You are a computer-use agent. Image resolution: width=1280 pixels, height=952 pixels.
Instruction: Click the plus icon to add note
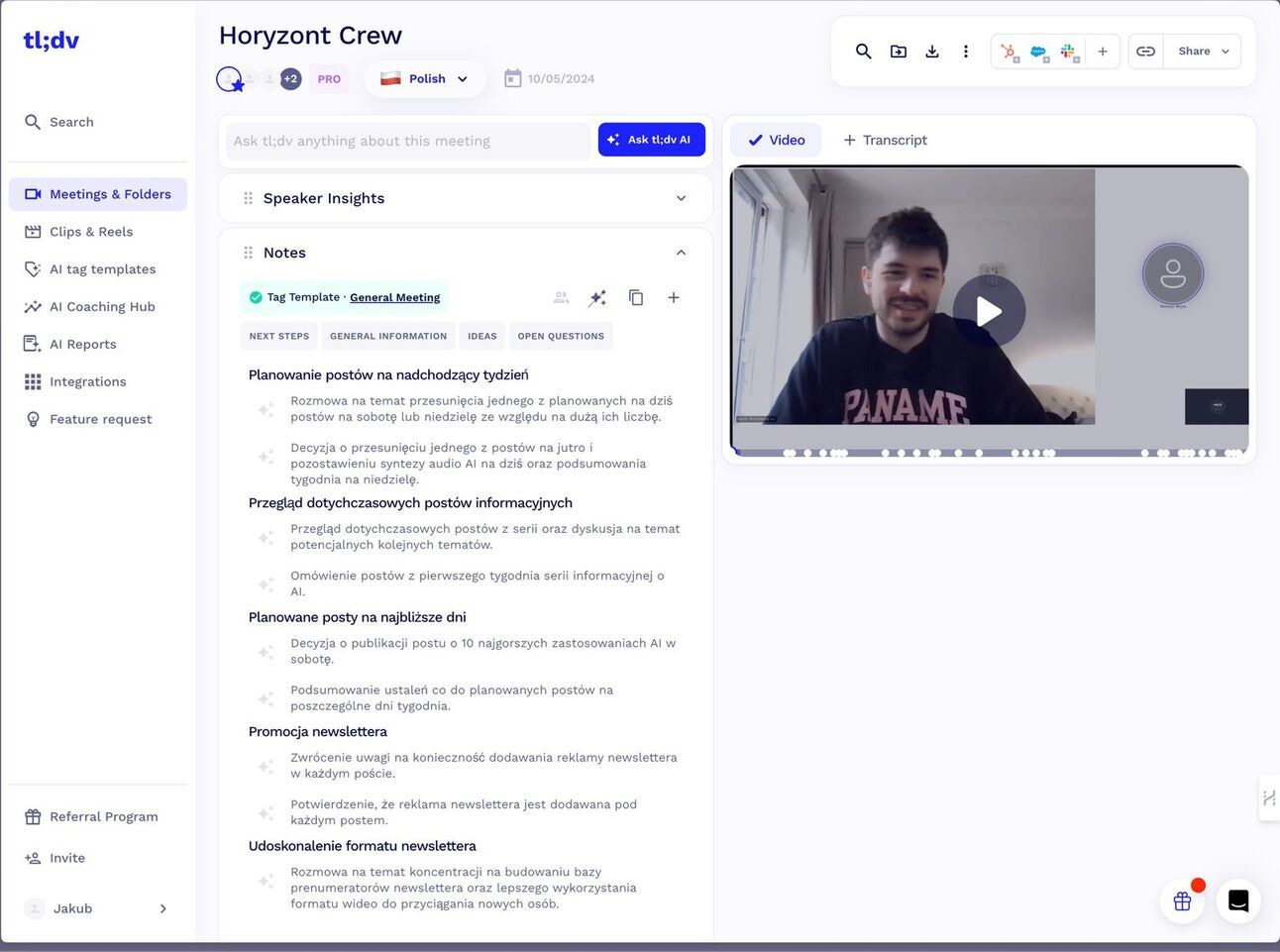[674, 298]
